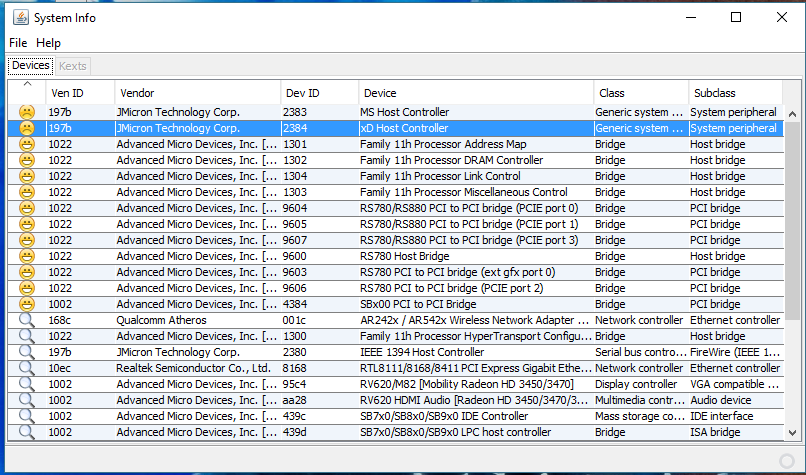Viewport: 806px width, 475px height.
Task: Click smiley icon for Processor Miscellaneous Control row
Action: [27, 192]
